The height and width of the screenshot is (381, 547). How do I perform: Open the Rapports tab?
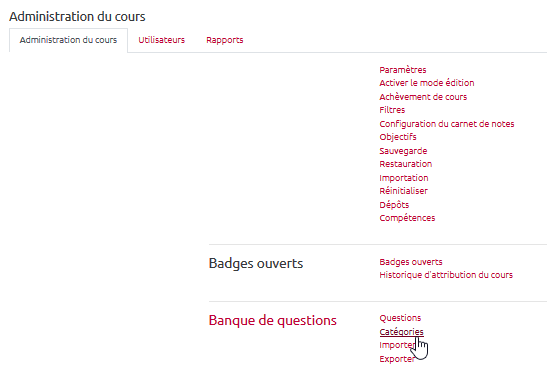225,40
